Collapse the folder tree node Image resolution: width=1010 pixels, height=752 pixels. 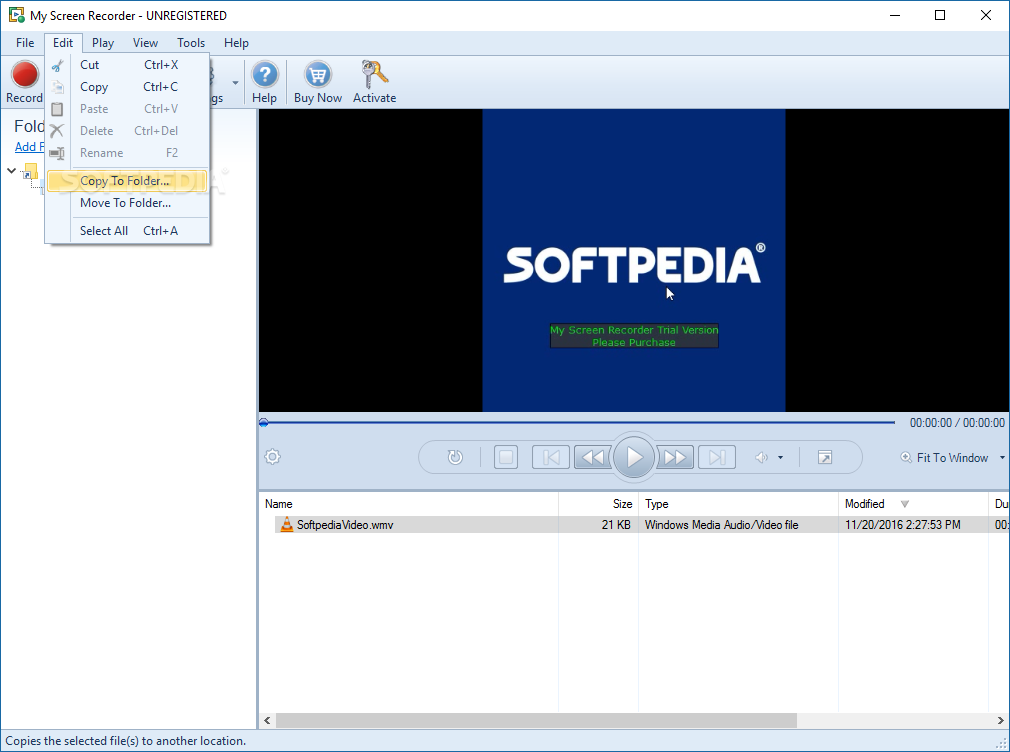pos(12,171)
